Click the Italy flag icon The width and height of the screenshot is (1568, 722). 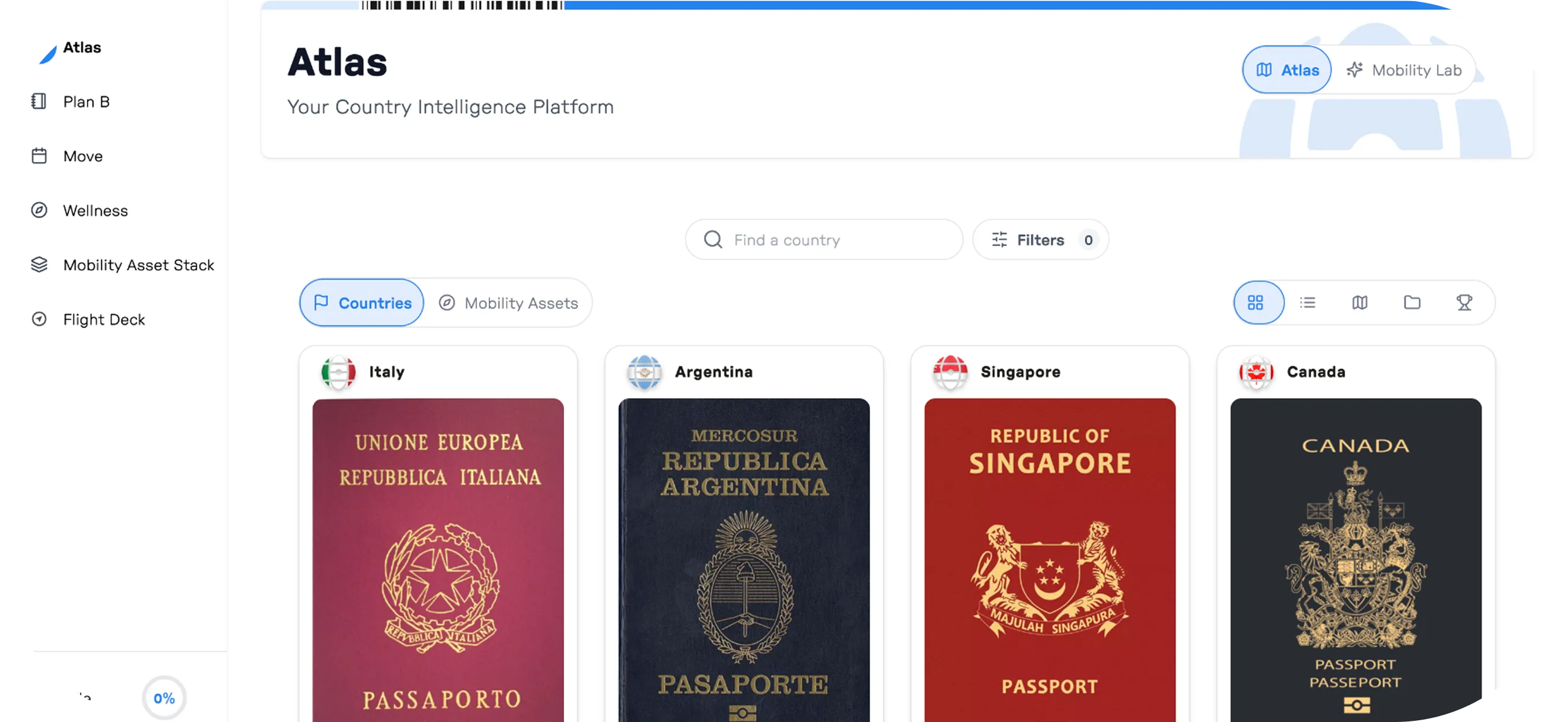coord(338,372)
